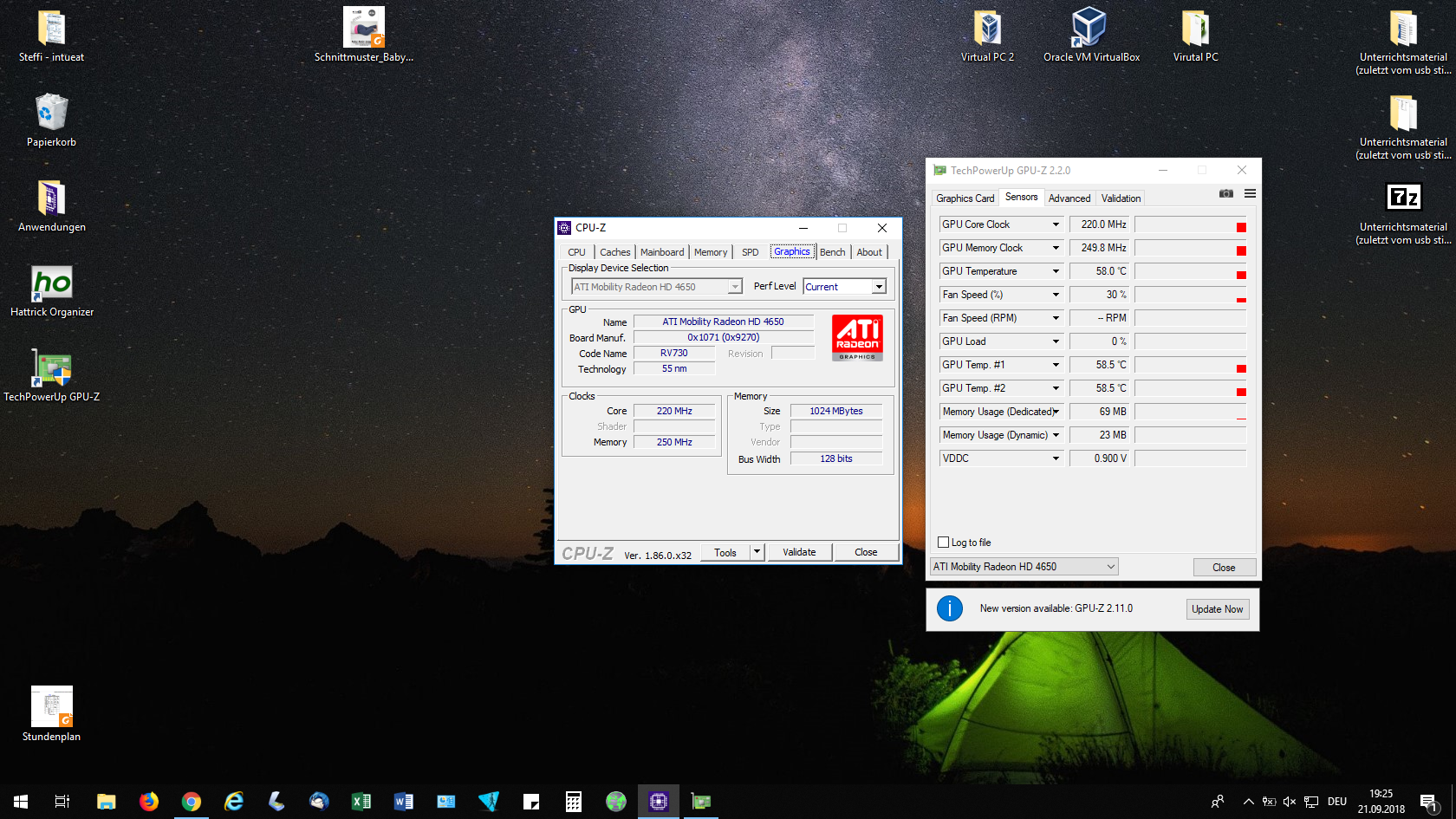The height and width of the screenshot is (819, 1456).
Task: Open the Calculator from the taskbar
Action: 574,802
